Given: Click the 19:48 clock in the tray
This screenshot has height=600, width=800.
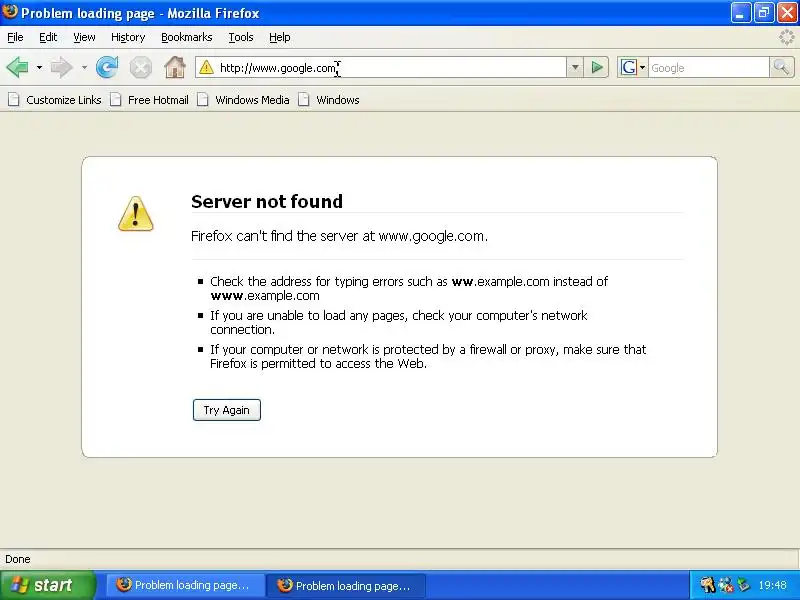Looking at the screenshot, I should pyautogui.click(x=772, y=585).
